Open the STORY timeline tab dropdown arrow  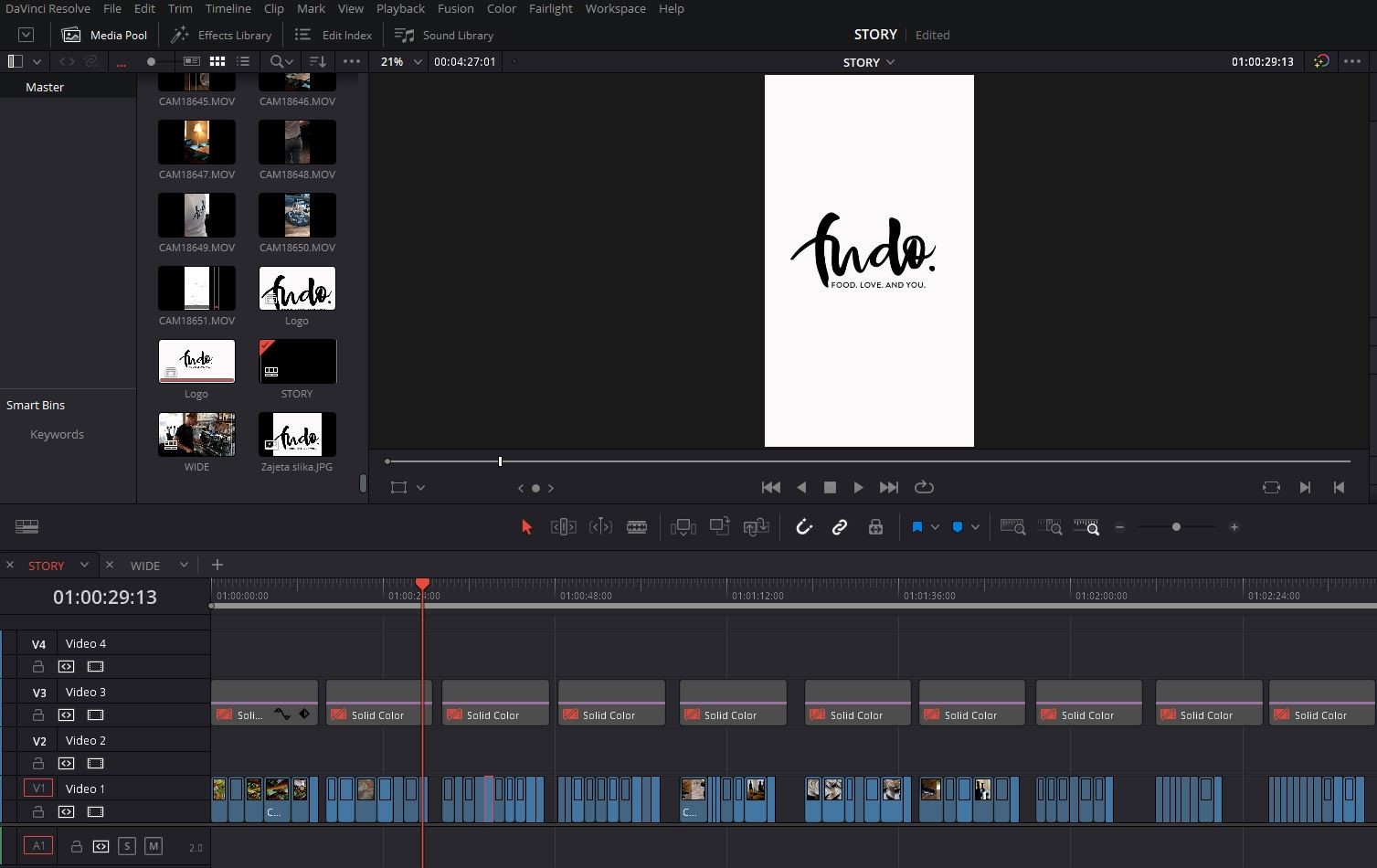click(x=84, y=565)
